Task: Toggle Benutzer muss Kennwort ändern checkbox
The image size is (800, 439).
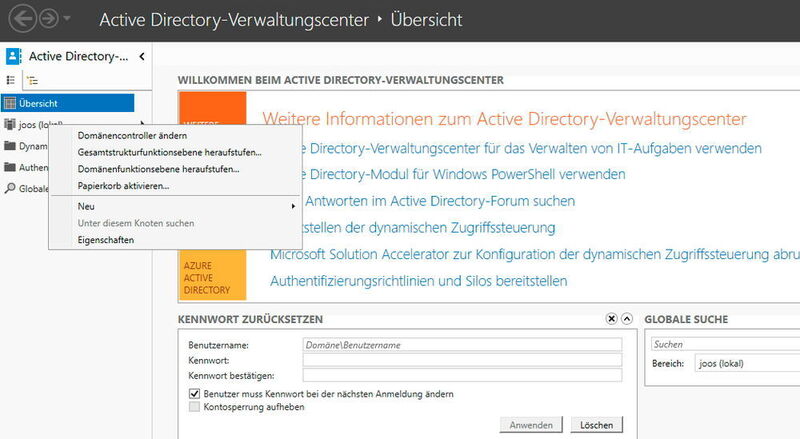Action: tap(194, 394)
